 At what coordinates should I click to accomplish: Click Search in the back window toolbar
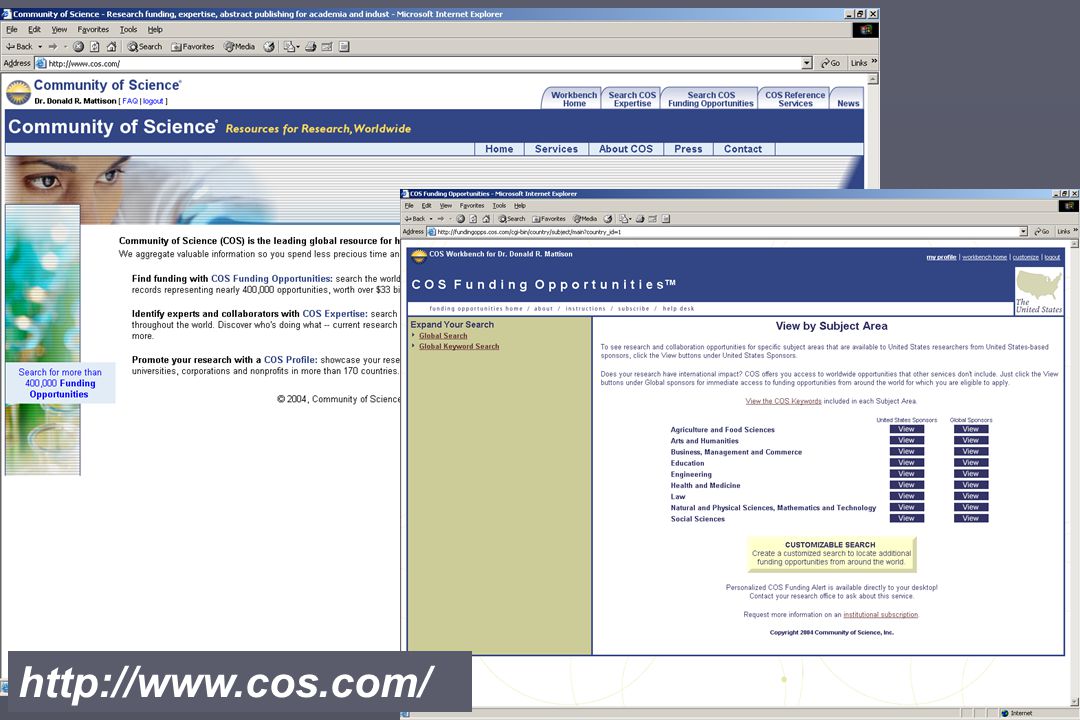(x=145, y=47)
